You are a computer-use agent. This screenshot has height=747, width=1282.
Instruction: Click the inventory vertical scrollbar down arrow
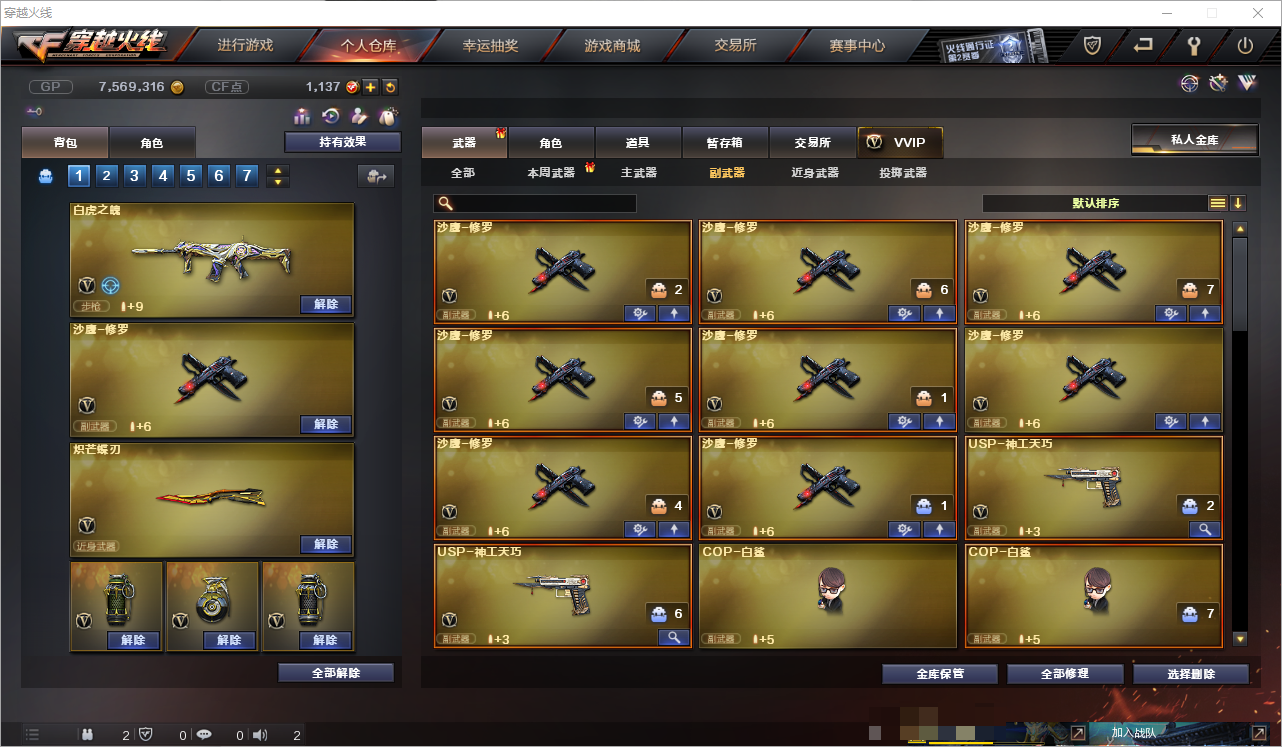[1240, 638]
